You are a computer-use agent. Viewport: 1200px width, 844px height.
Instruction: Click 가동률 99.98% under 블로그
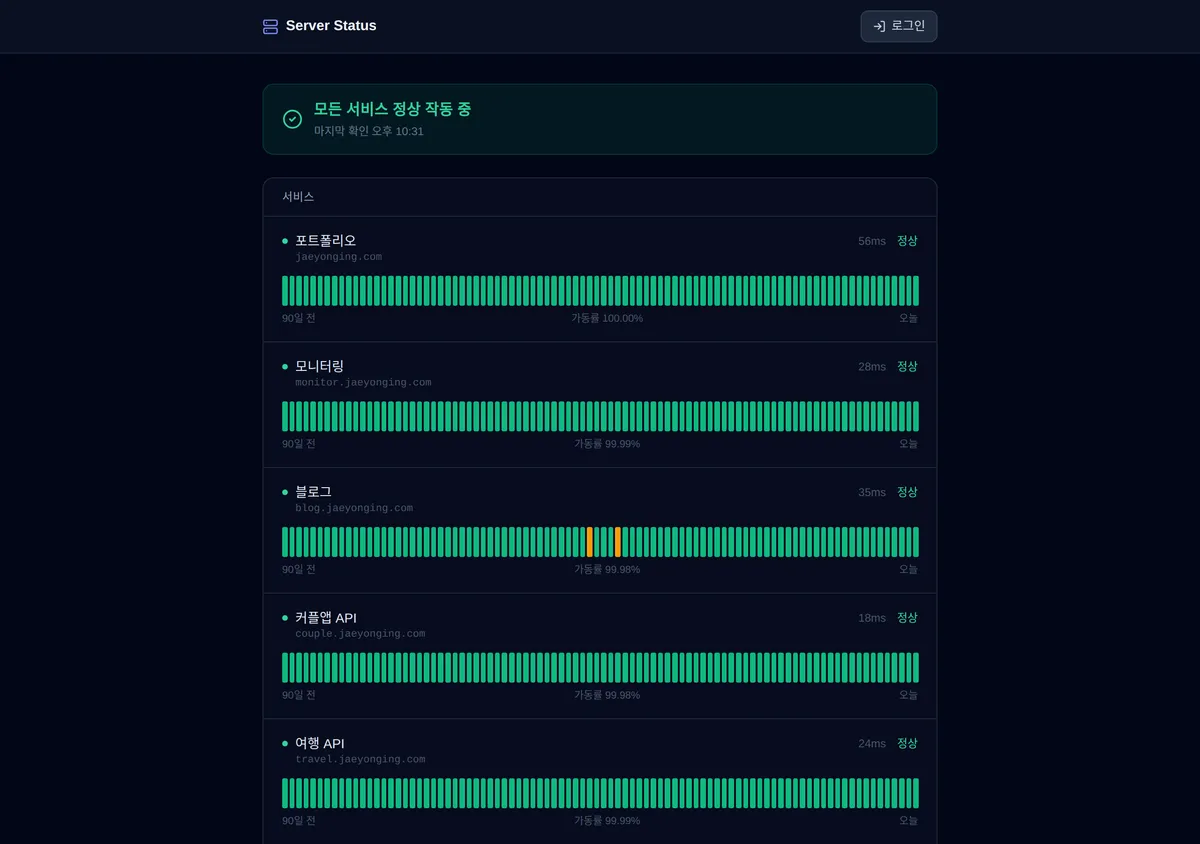[x=607, y=569]
